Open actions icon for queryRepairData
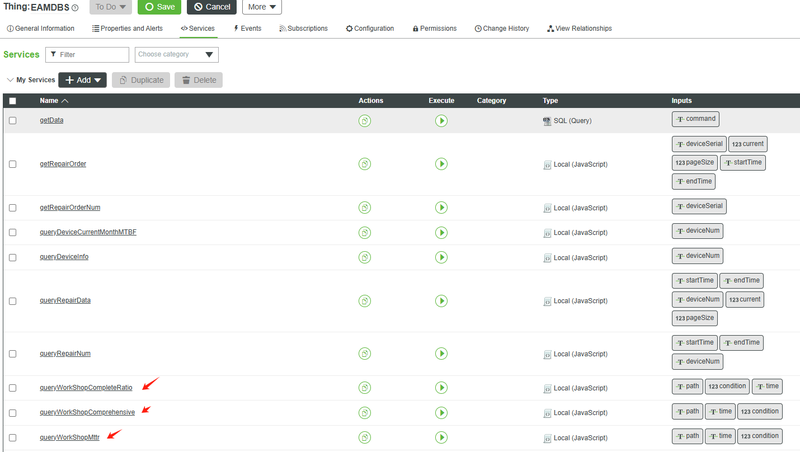 pyautogui.click(x=364, y=301)
